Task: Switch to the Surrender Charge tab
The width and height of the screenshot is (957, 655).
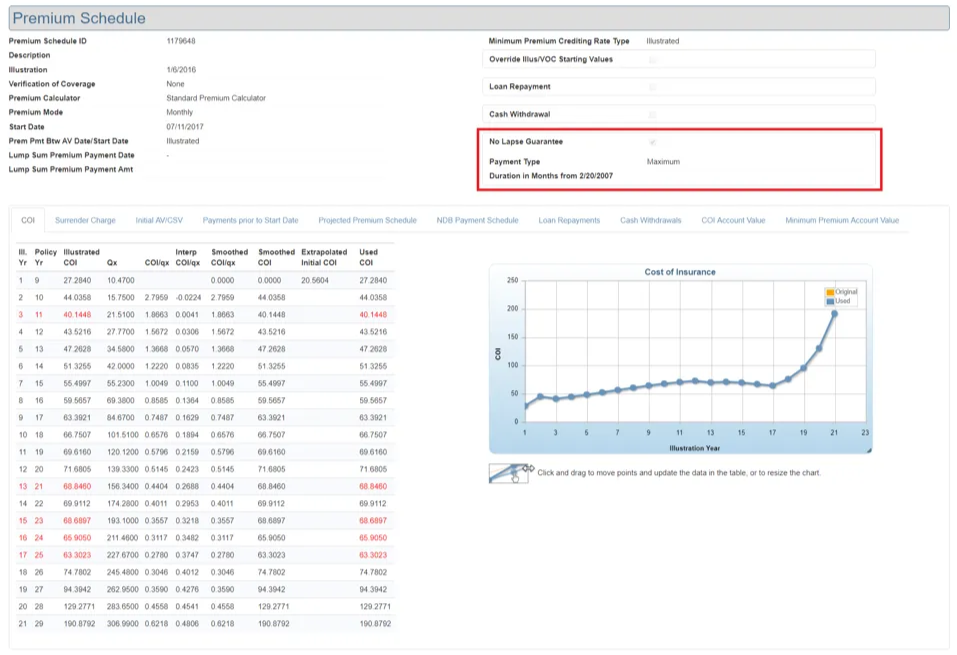Action: click(85, 220)
